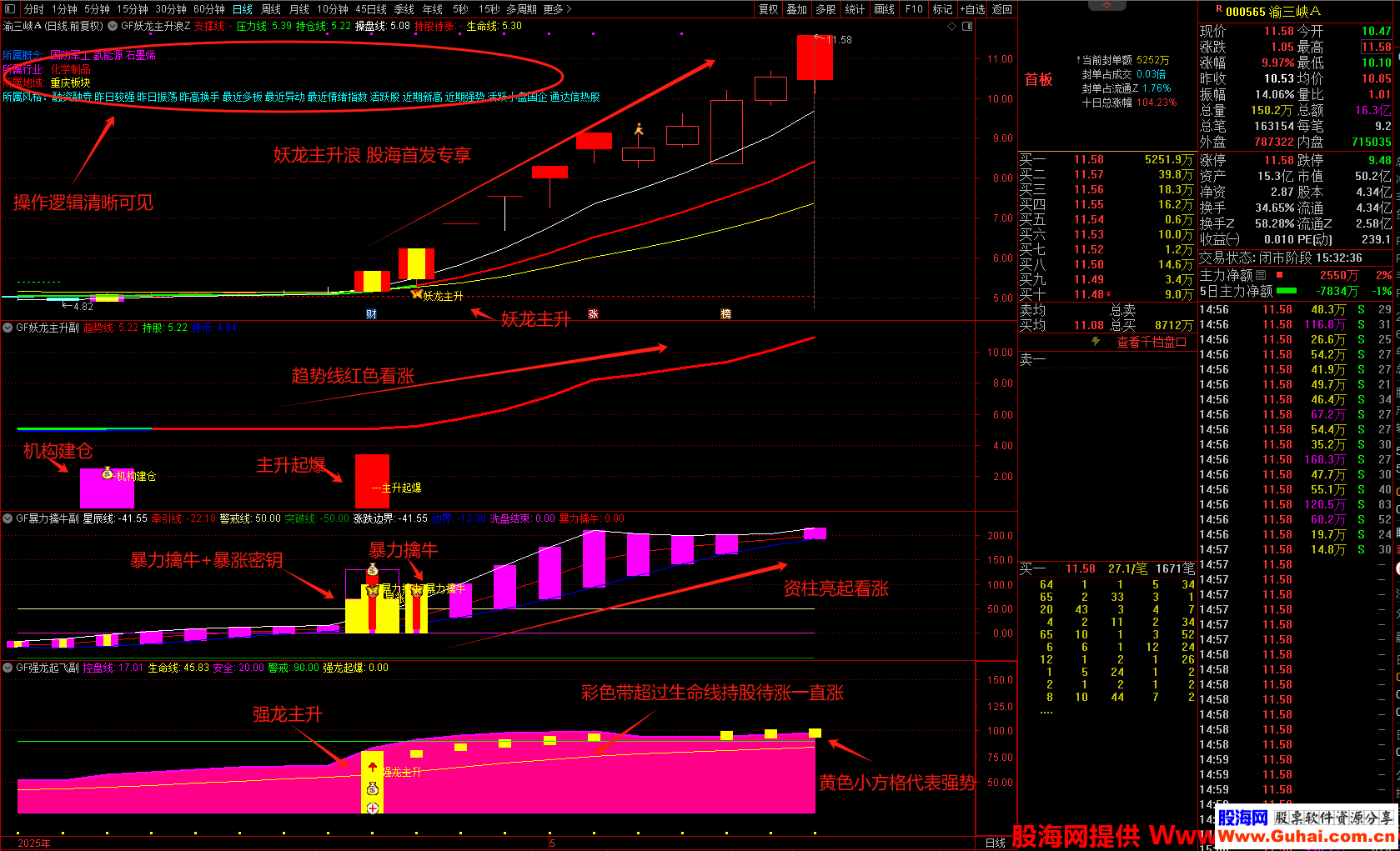Click the red up-arrow icon in 强龙主升 bar
Image resolution: width=1400 pixels, height=851 pixels.
pos(373,768)
